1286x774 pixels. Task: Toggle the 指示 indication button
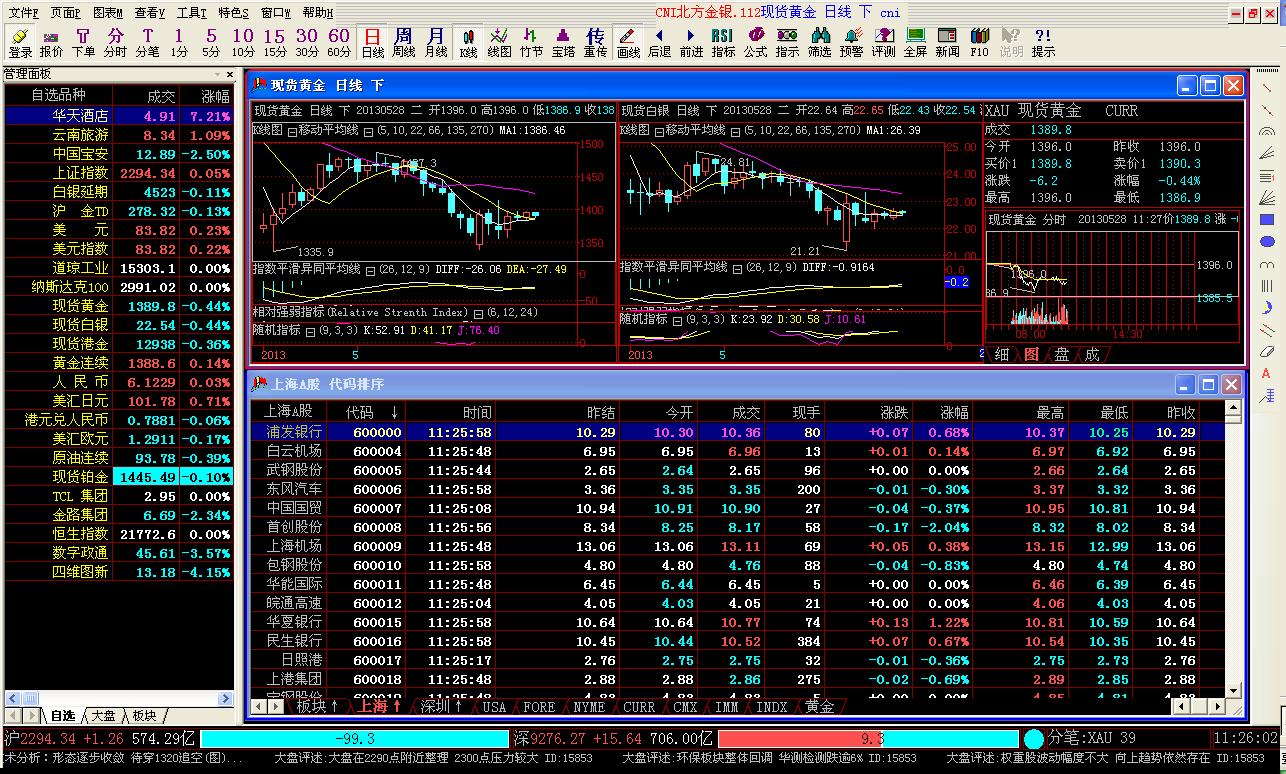click(x=787, y=42)
